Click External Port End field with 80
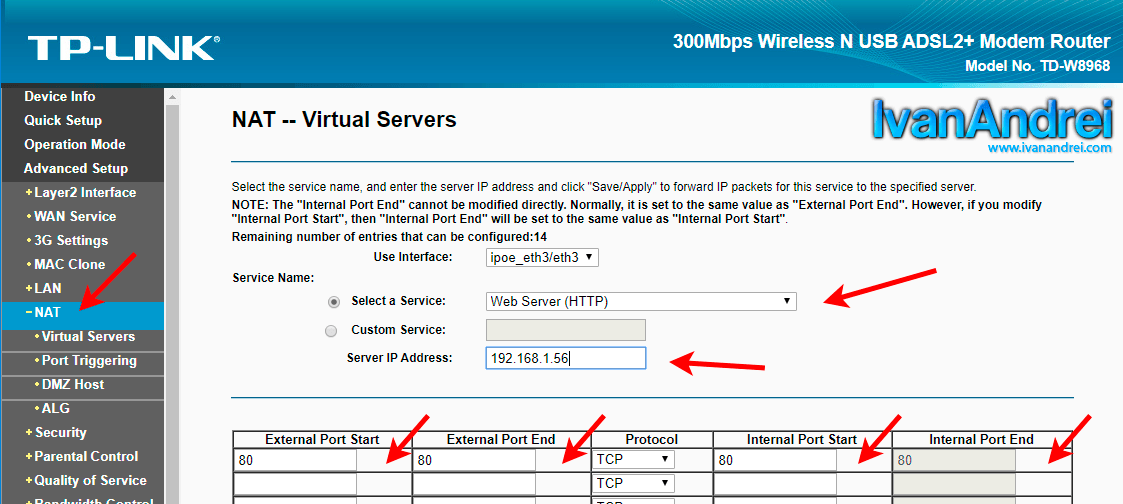1123x504 pixels. click(x=474, y=460)
